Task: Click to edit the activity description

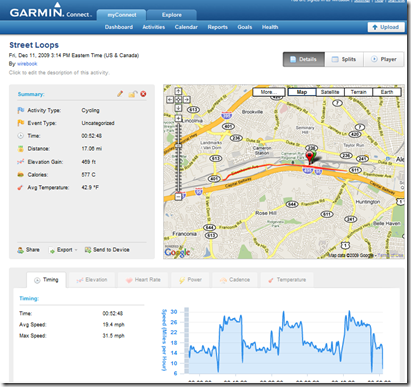Action: pos(59,72)
